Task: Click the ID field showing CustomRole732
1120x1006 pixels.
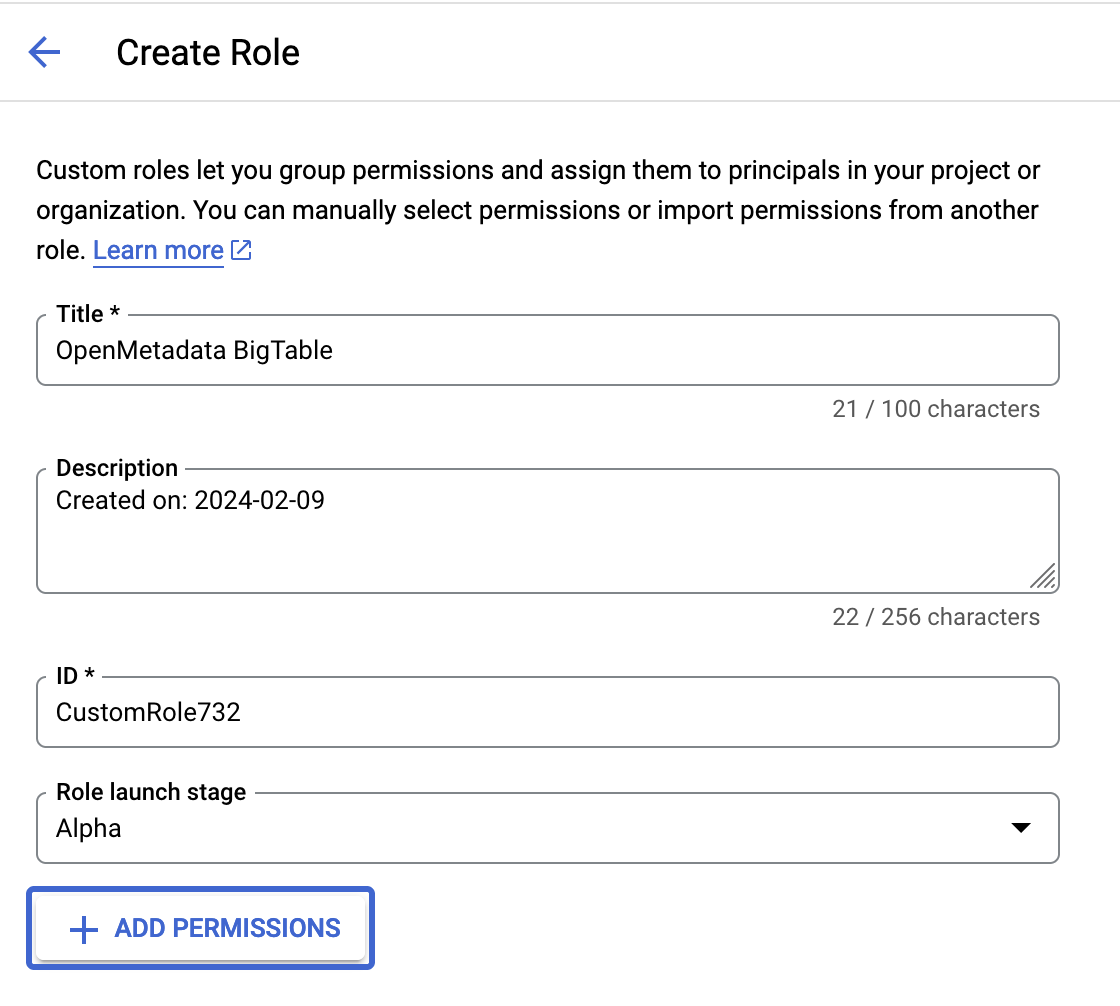Action: (547, 712)
